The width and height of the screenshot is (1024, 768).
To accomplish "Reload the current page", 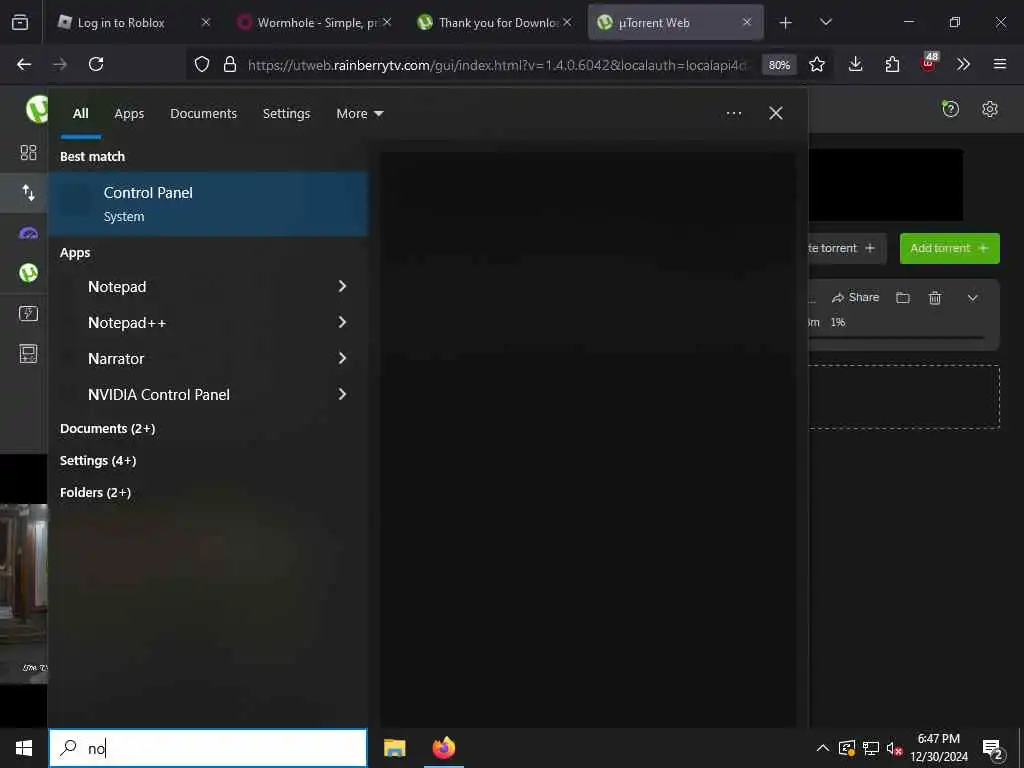I will (x=96, y=64).
